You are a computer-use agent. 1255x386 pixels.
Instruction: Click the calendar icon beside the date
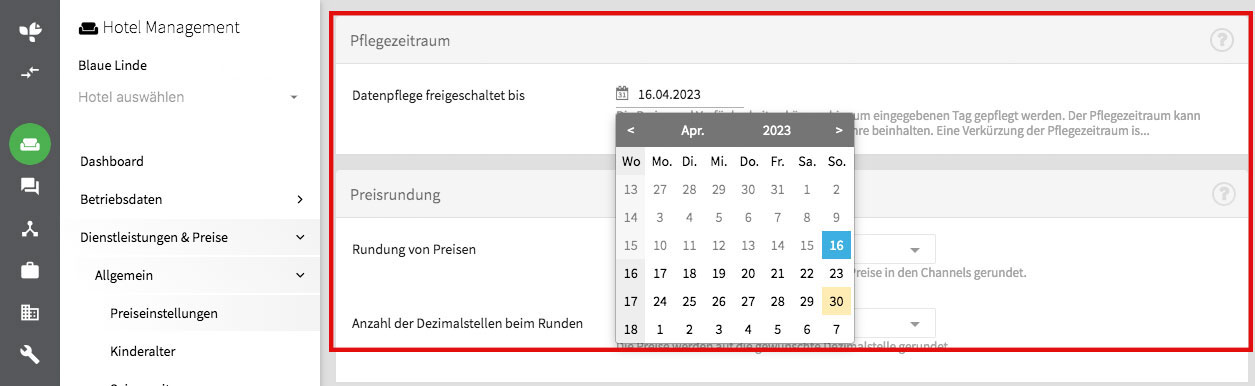tap(622, 95)
